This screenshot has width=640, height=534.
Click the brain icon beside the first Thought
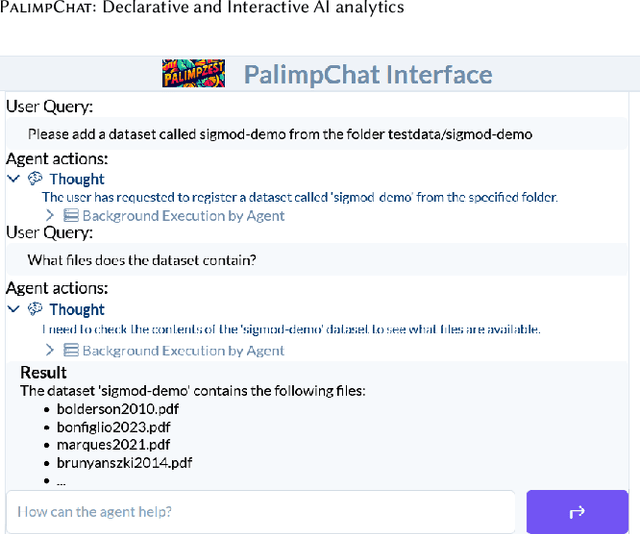click(36, 179)
